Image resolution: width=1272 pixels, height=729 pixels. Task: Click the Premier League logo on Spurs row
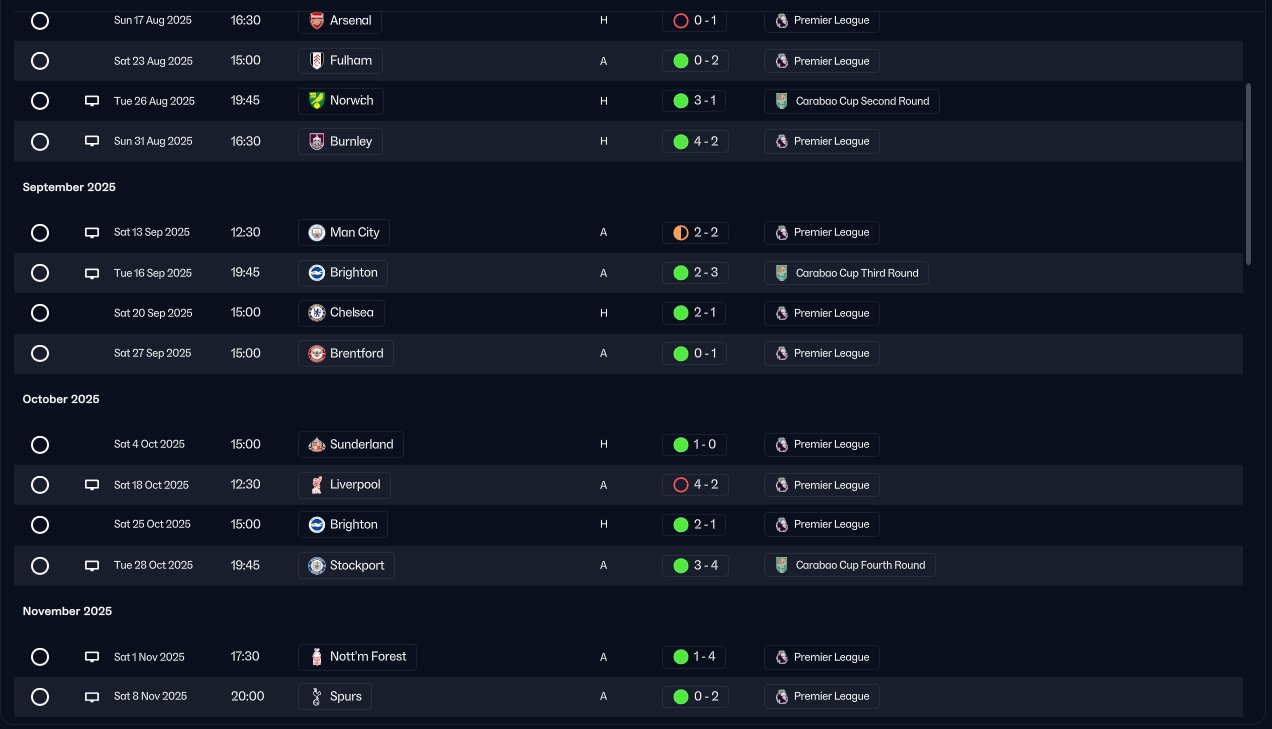pyautogui.click(x=782, y=696)
